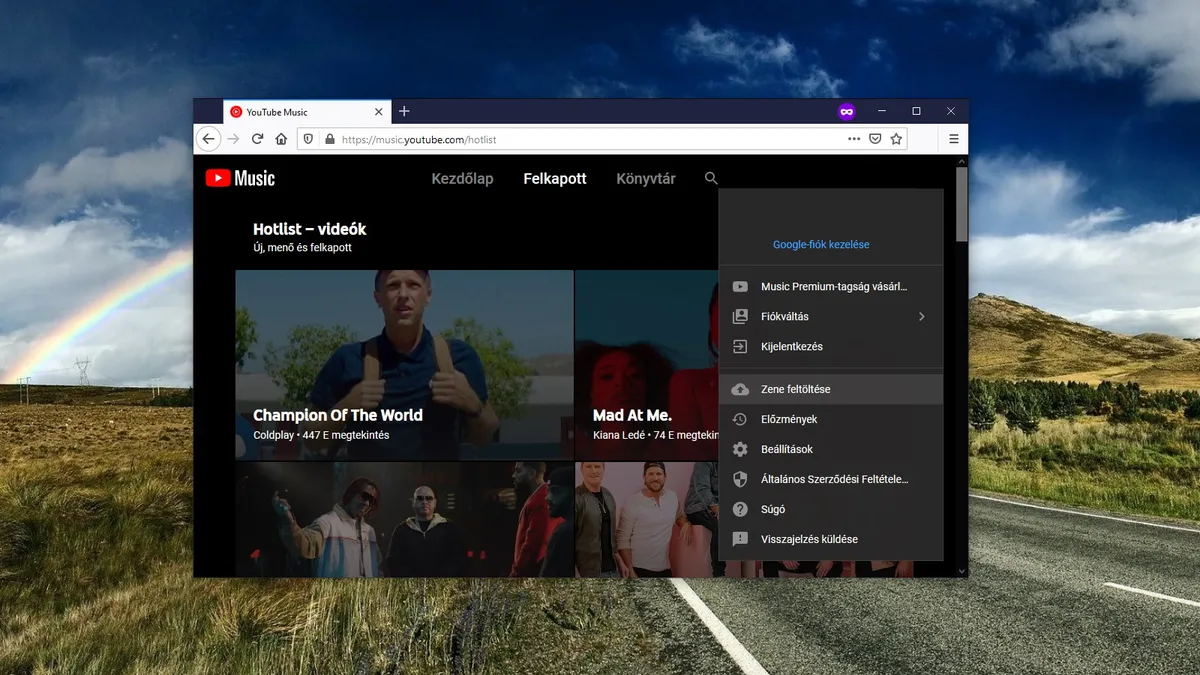
Task: Open Google-fiók kezelése
Action: tap(821, 244)
